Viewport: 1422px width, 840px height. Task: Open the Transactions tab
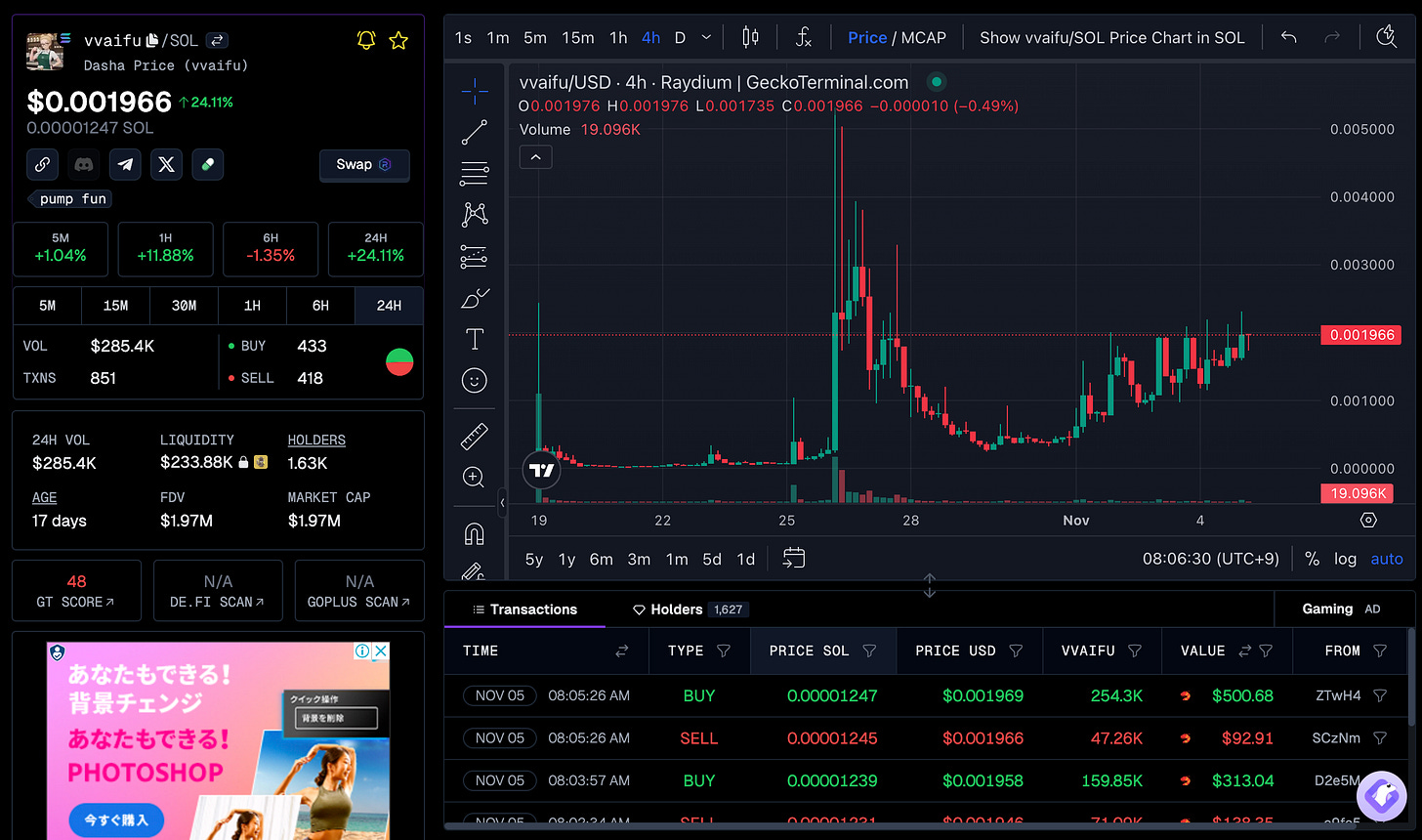pyautogui.click(x=524, y=609)
